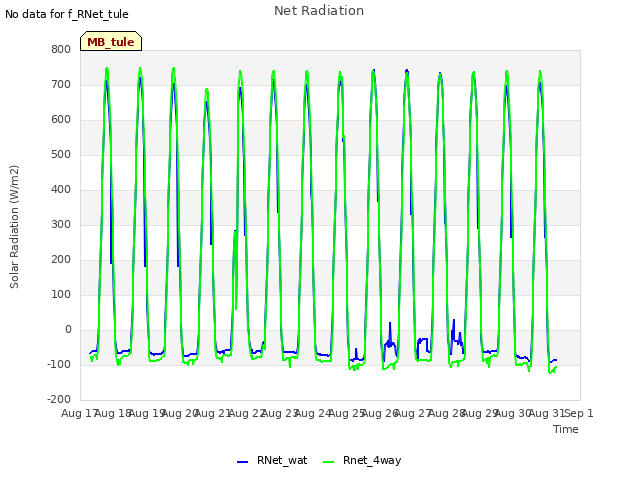Click the Sep 1 x-axis date label
This screenshot has height=480, width=640.
tap(579, 413)
